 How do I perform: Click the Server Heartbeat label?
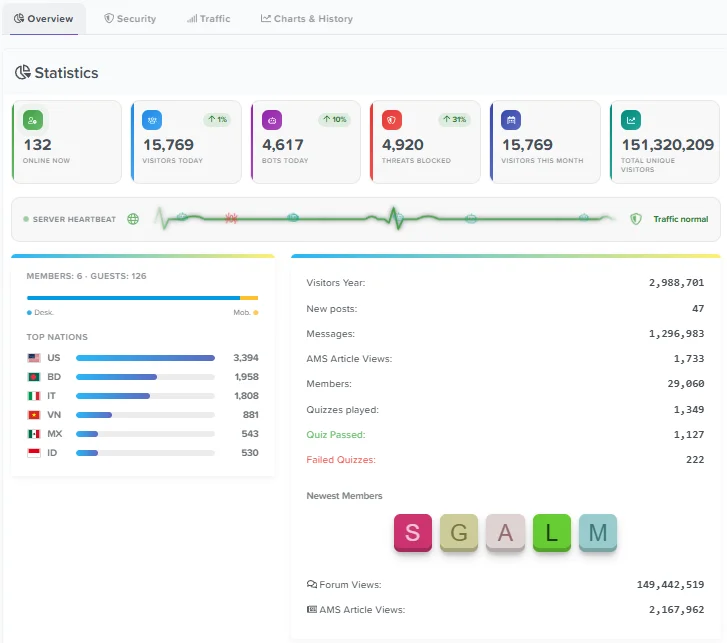[x=74, y=219]
